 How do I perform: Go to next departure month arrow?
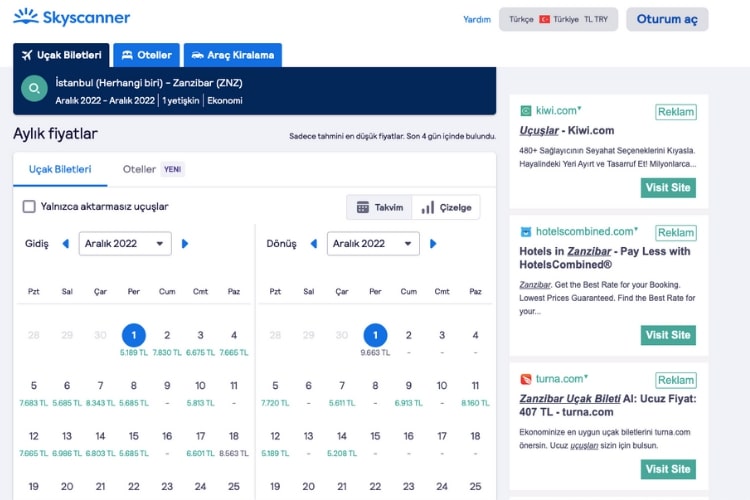pos(185,244)
